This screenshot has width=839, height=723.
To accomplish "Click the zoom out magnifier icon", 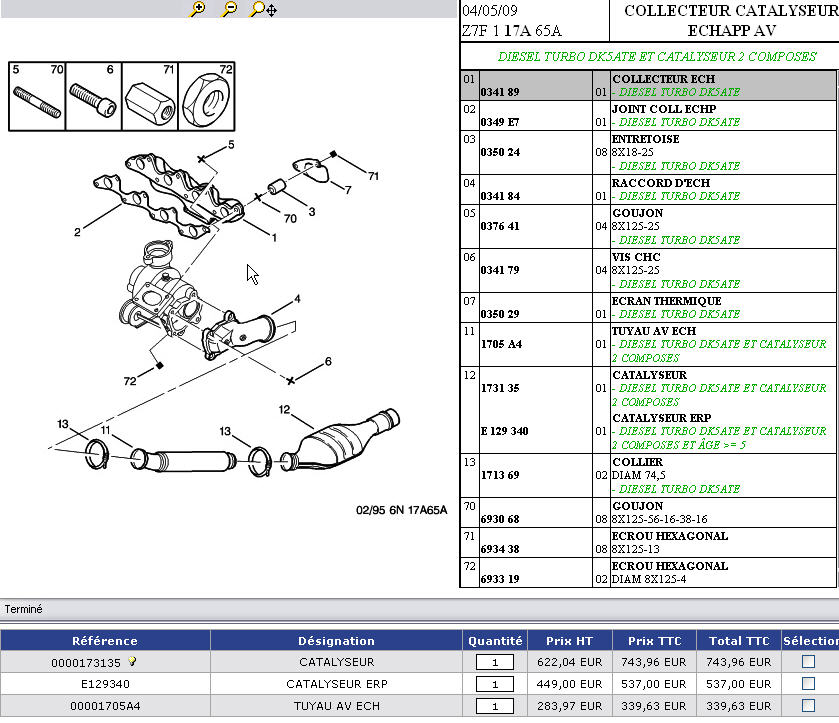I will tap(229, 9).
